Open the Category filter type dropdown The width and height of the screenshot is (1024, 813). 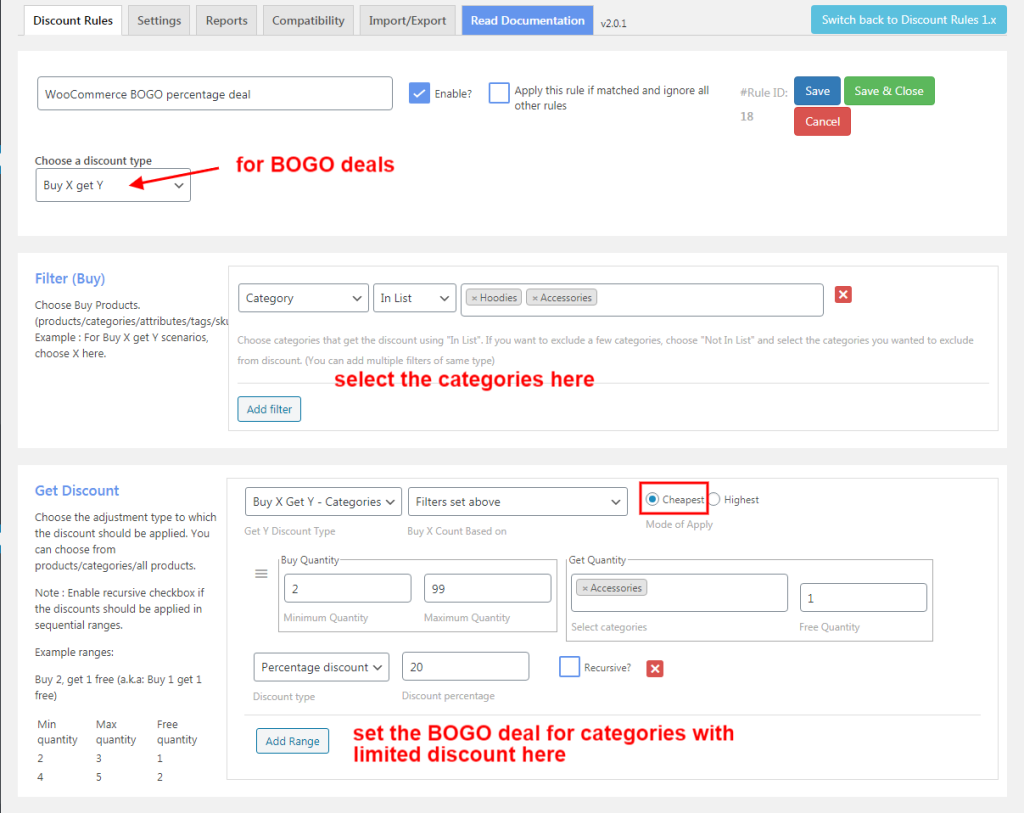coord(303,298)
